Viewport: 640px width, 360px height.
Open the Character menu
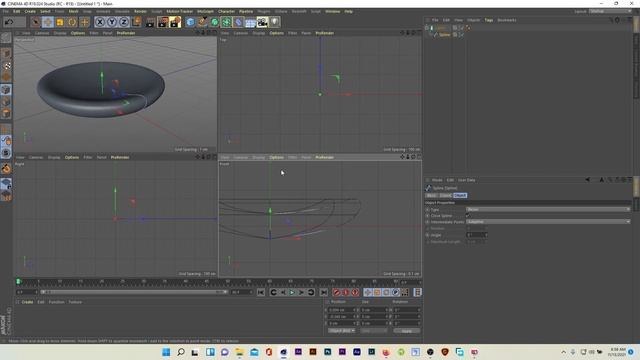click(227, 11)
